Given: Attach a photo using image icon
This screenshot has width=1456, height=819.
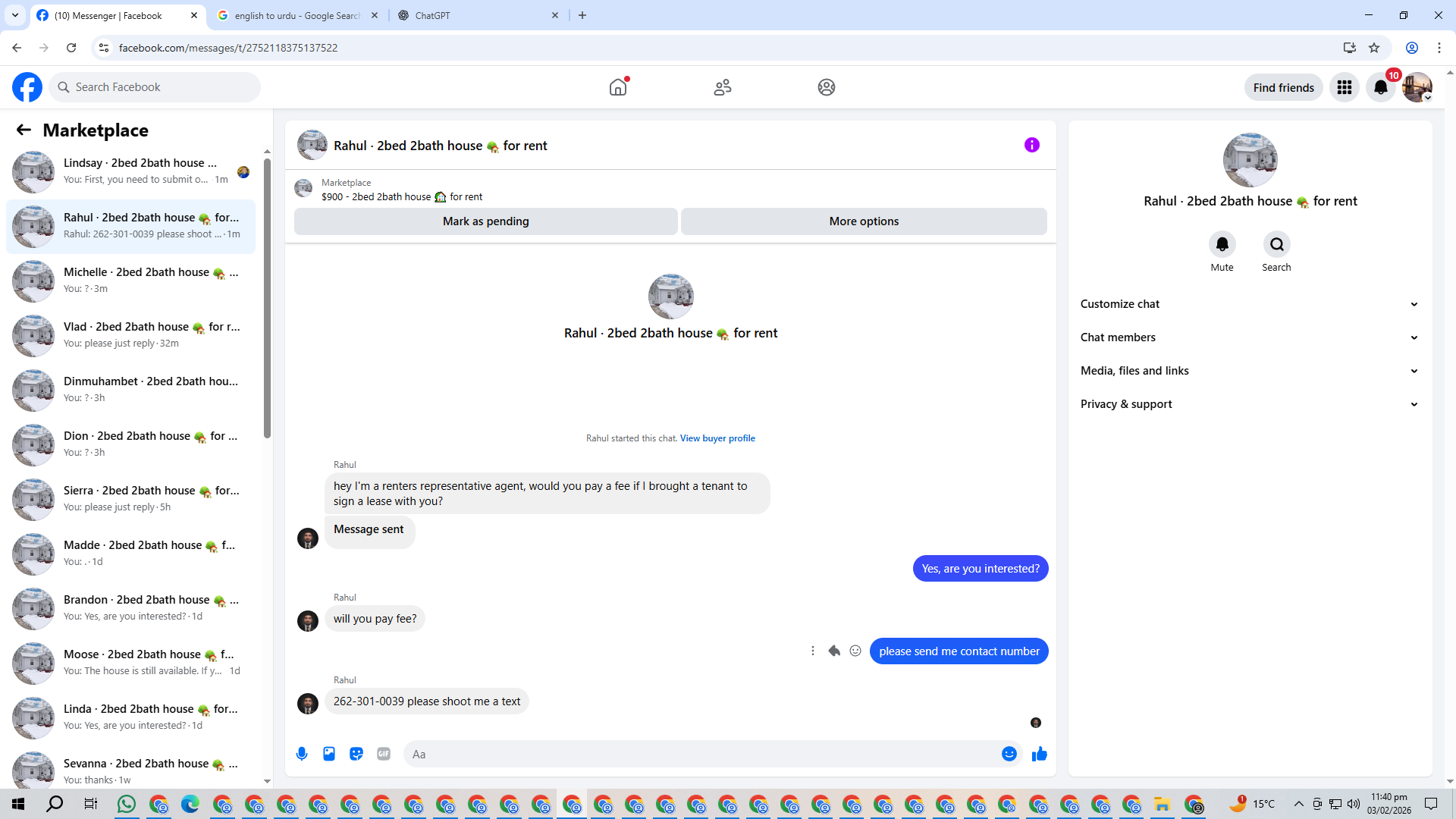Looking at the screenshot, I should [329, 754].
